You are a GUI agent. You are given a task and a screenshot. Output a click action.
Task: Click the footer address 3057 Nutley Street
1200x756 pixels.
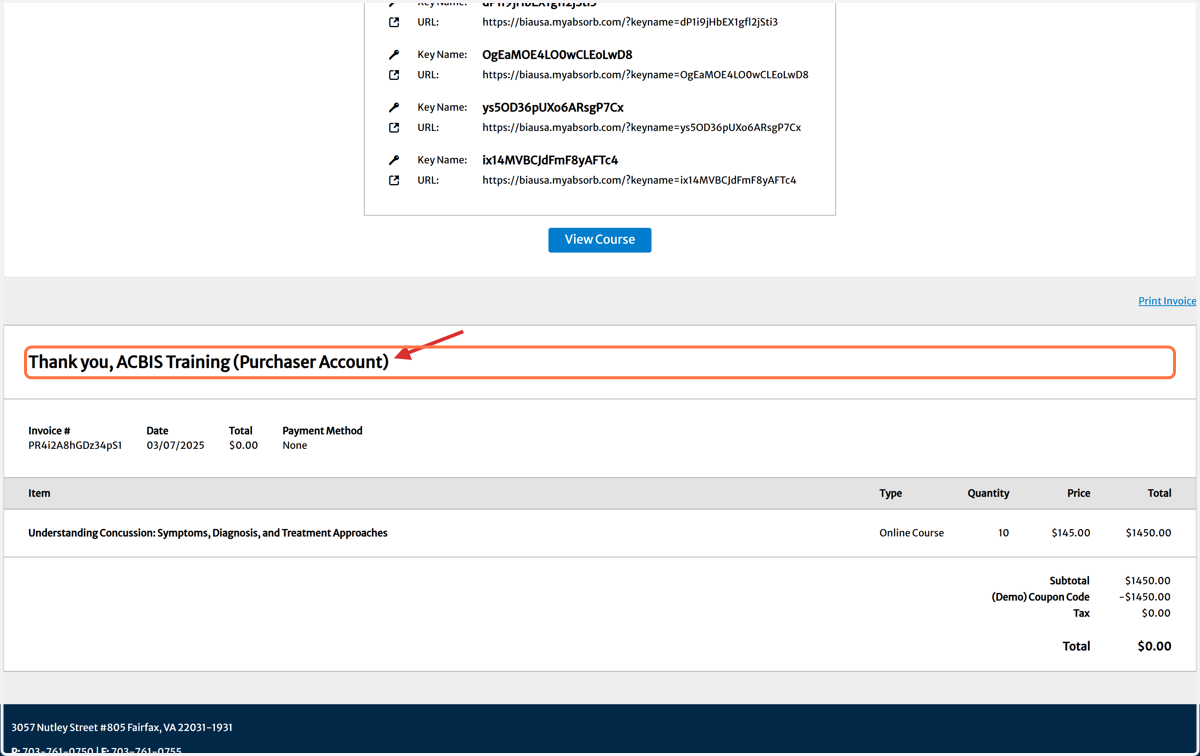(122, 728)
